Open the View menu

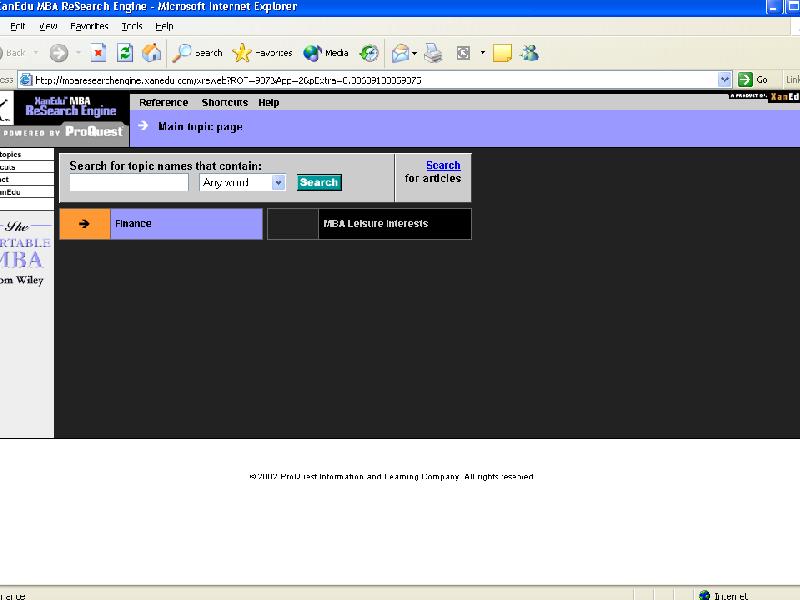tap(48, 26)
